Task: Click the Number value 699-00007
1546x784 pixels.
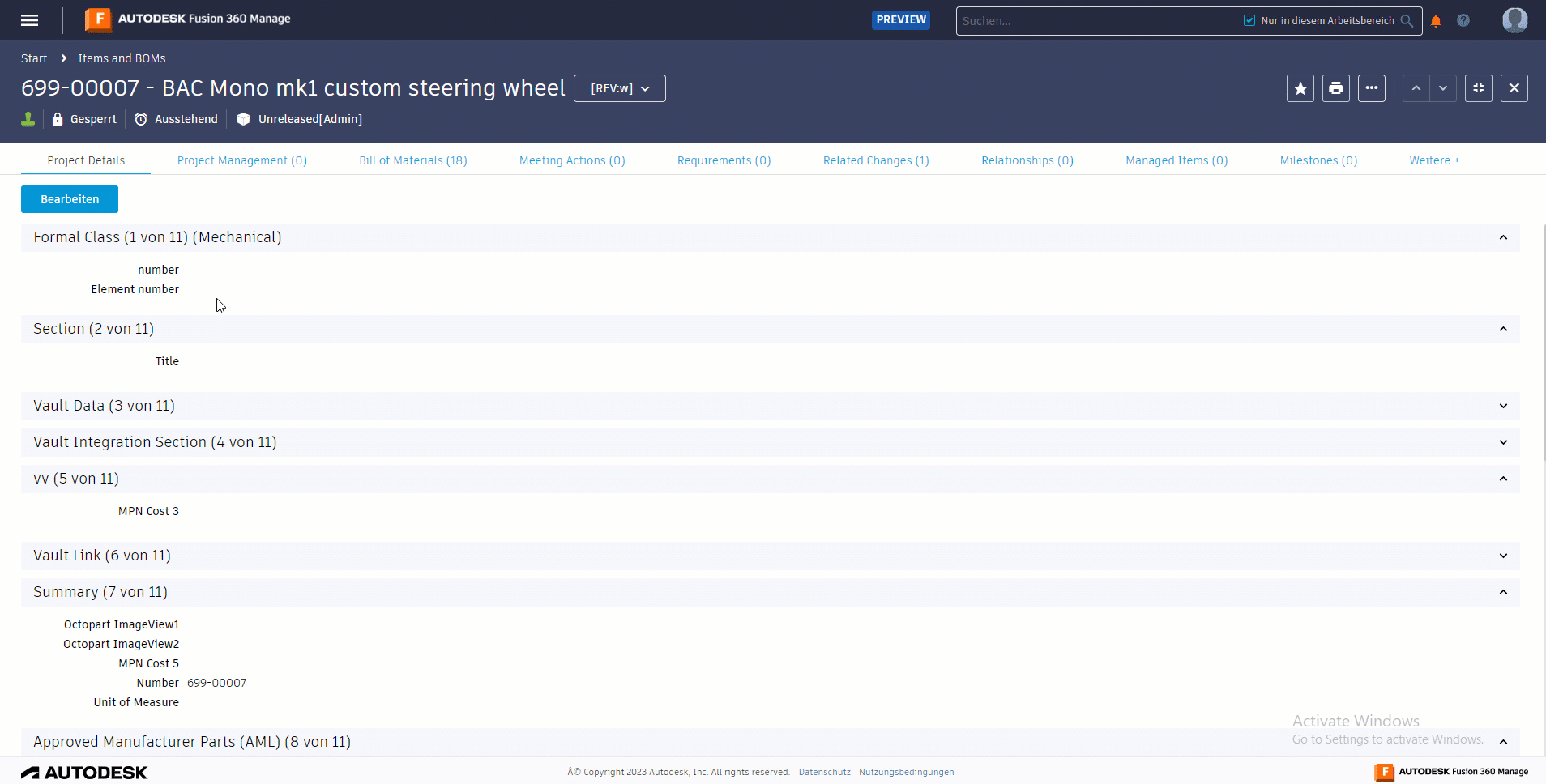Action: (x=217, y=683)
